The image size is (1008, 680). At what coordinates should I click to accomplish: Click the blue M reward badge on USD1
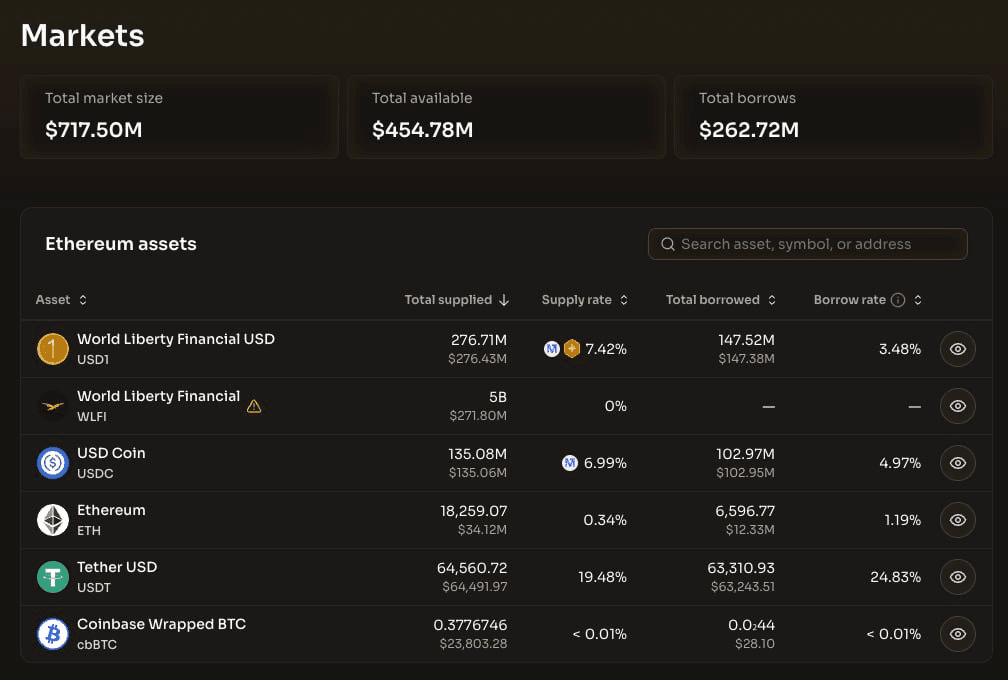tap(552, 349)
